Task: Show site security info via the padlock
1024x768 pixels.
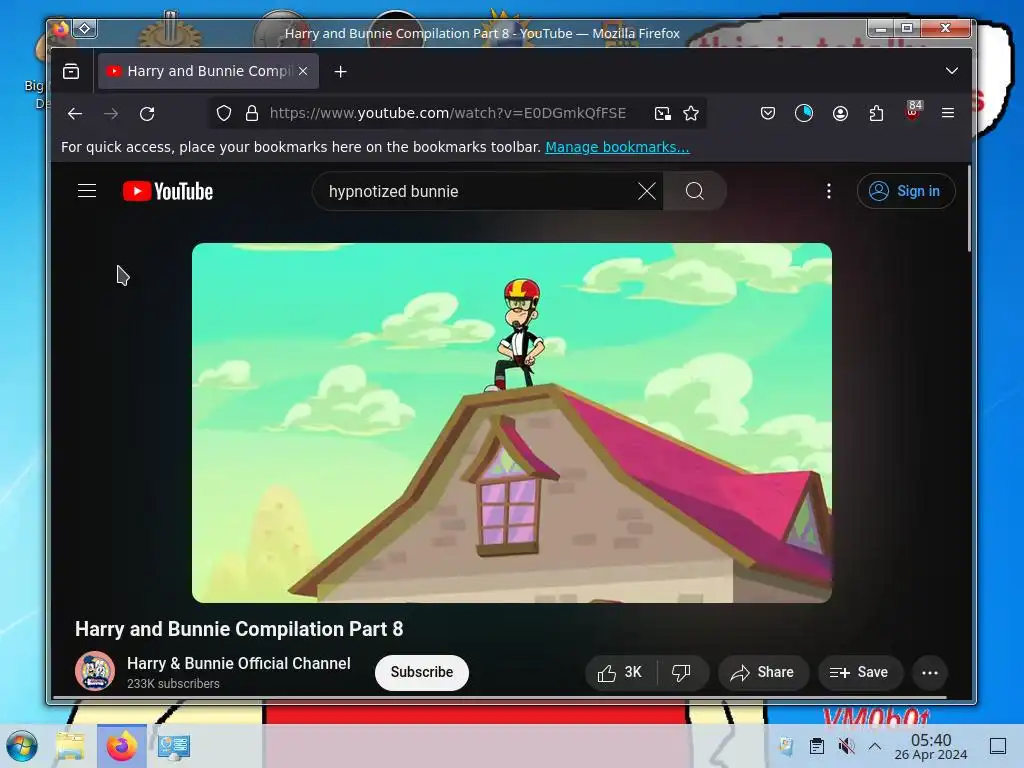Action: [x=251, y=113]
